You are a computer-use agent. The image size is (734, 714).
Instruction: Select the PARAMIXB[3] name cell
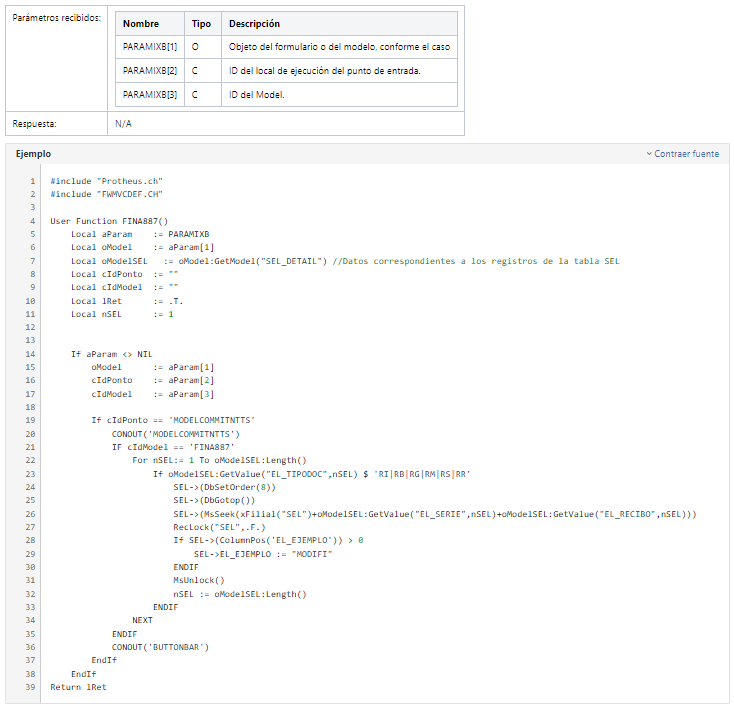tap(150, 95)
